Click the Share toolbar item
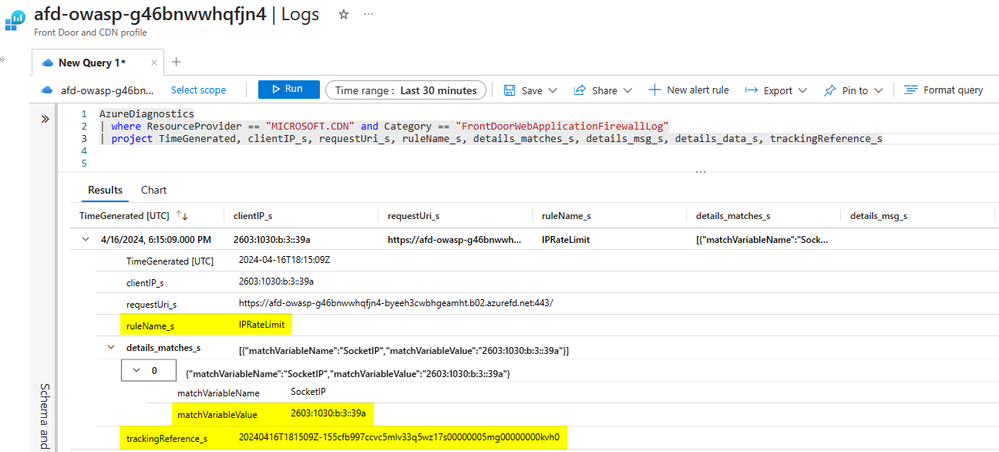Screen dimensions: 999x452 point(596,91)
